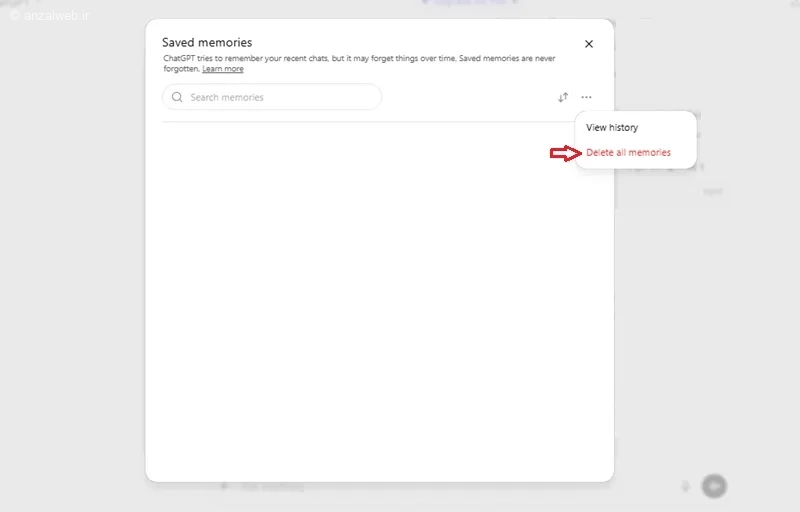
Task: Click the sort order arrows icon
Action: 563,97
